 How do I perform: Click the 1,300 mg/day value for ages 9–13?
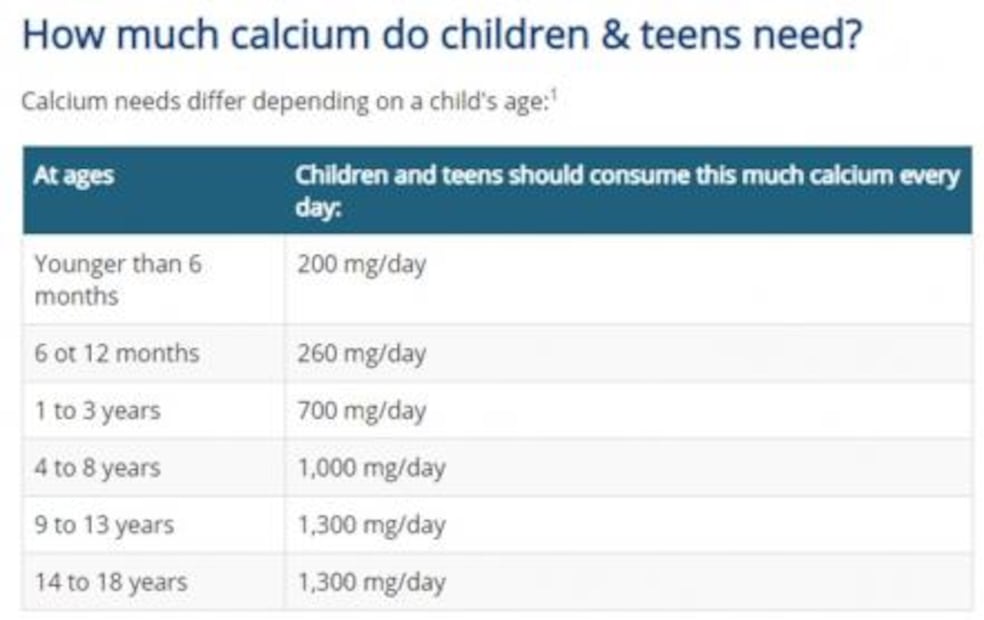(x=371, y=525)
